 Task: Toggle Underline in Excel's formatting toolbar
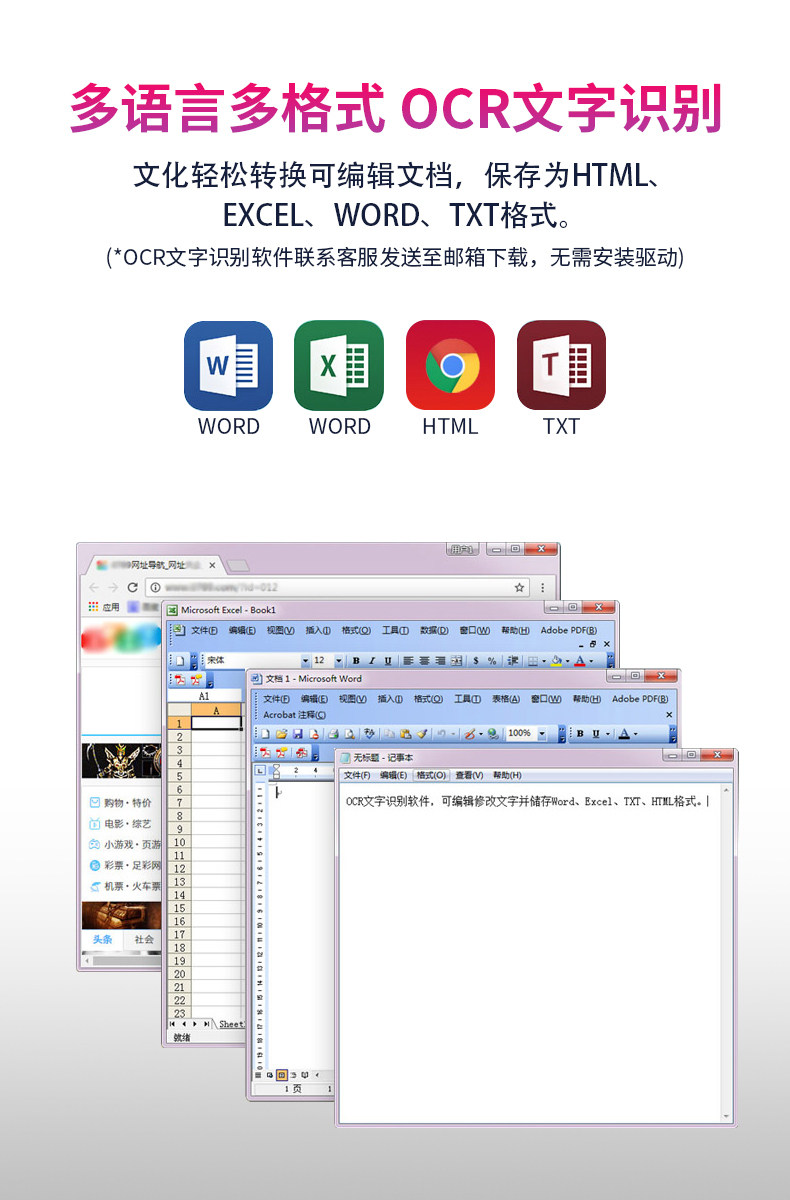pos(388,661)
